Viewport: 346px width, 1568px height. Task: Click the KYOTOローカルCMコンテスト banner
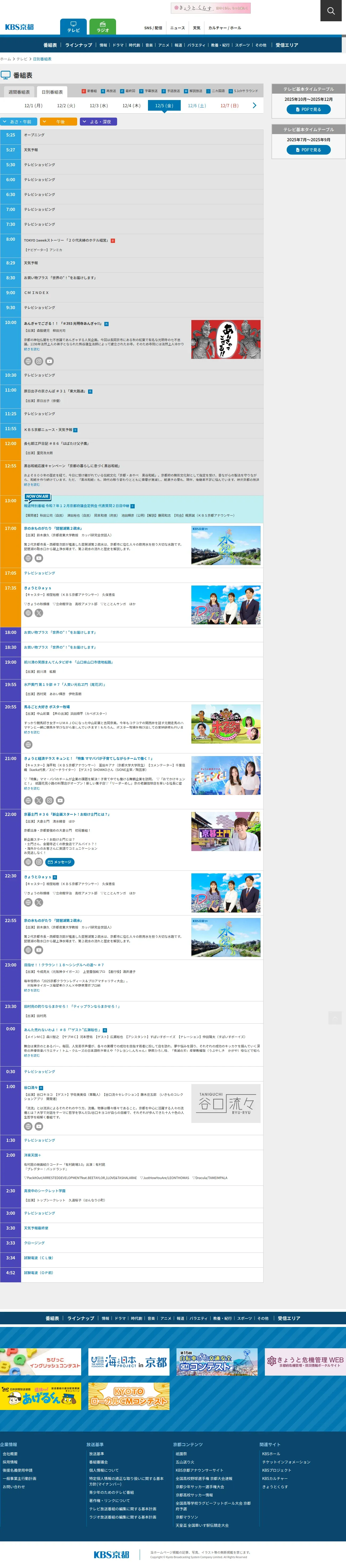point(129,1396)
